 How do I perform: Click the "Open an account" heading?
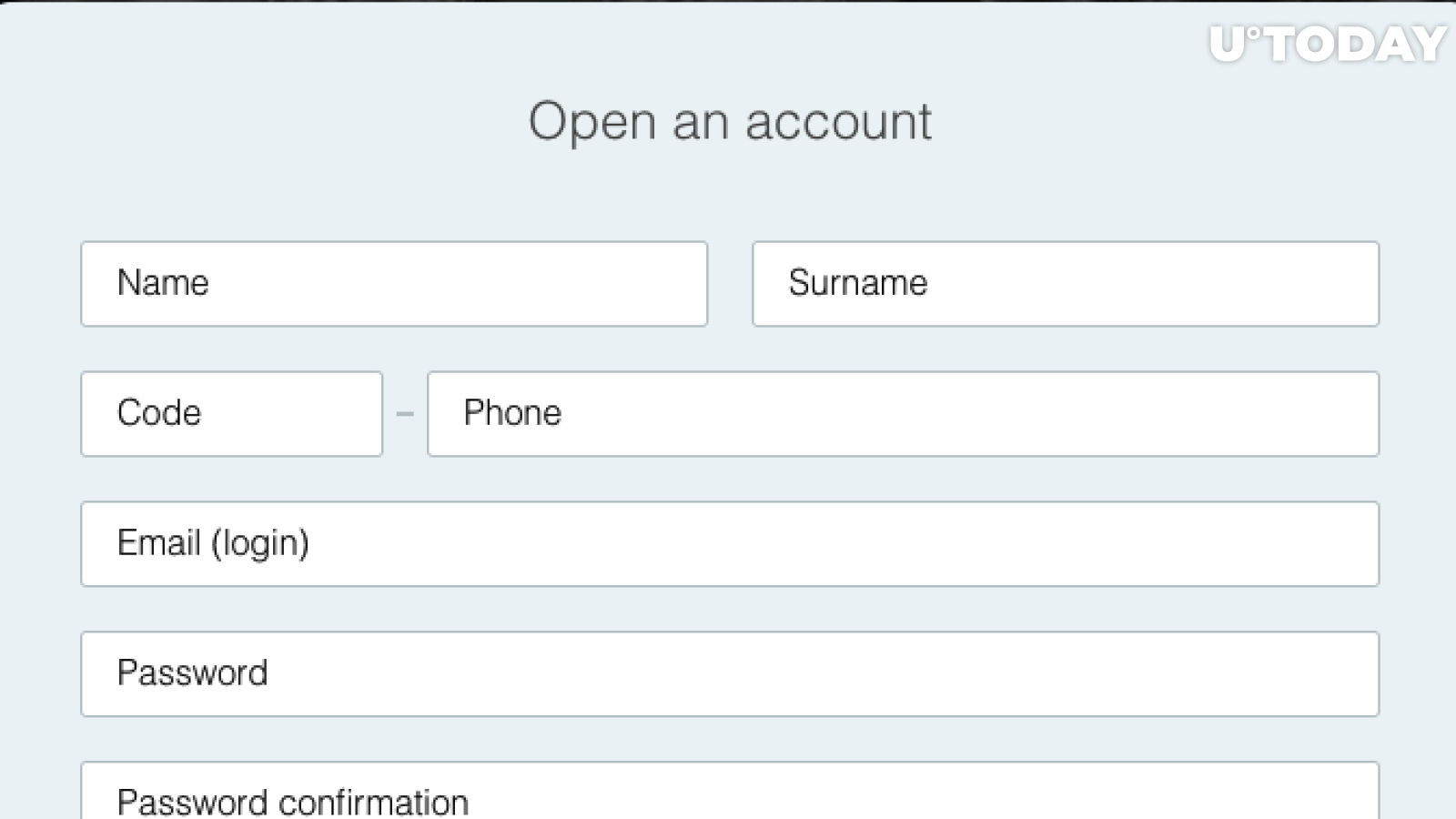(x=730, y=121)
